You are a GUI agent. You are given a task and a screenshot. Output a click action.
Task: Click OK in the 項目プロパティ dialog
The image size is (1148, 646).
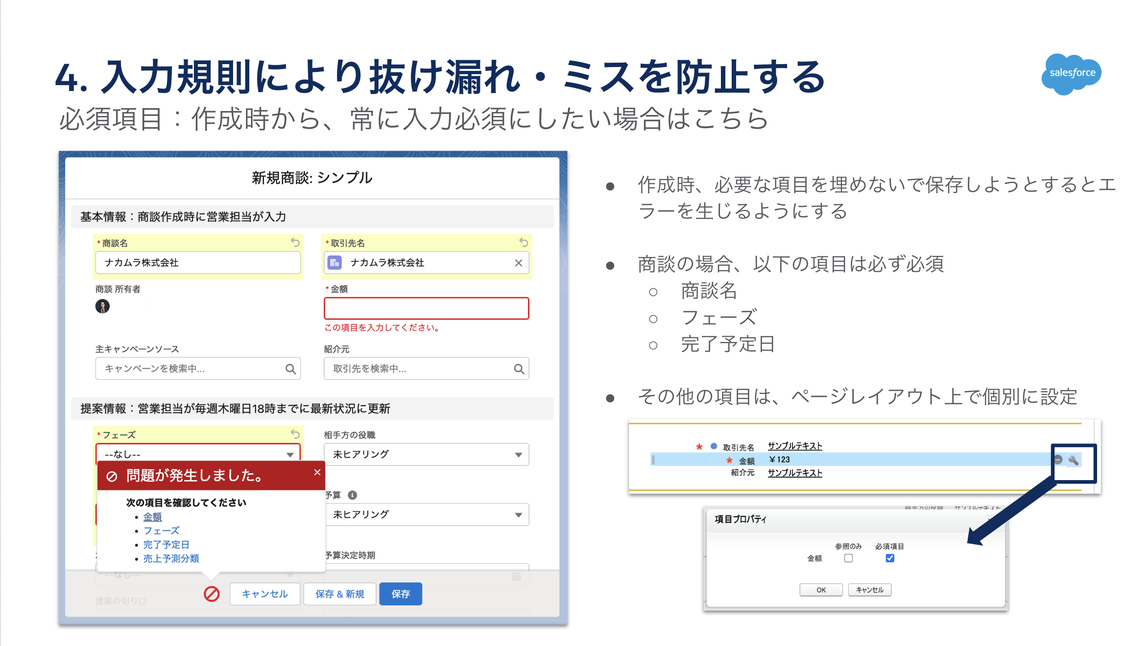tap(821, 590)
